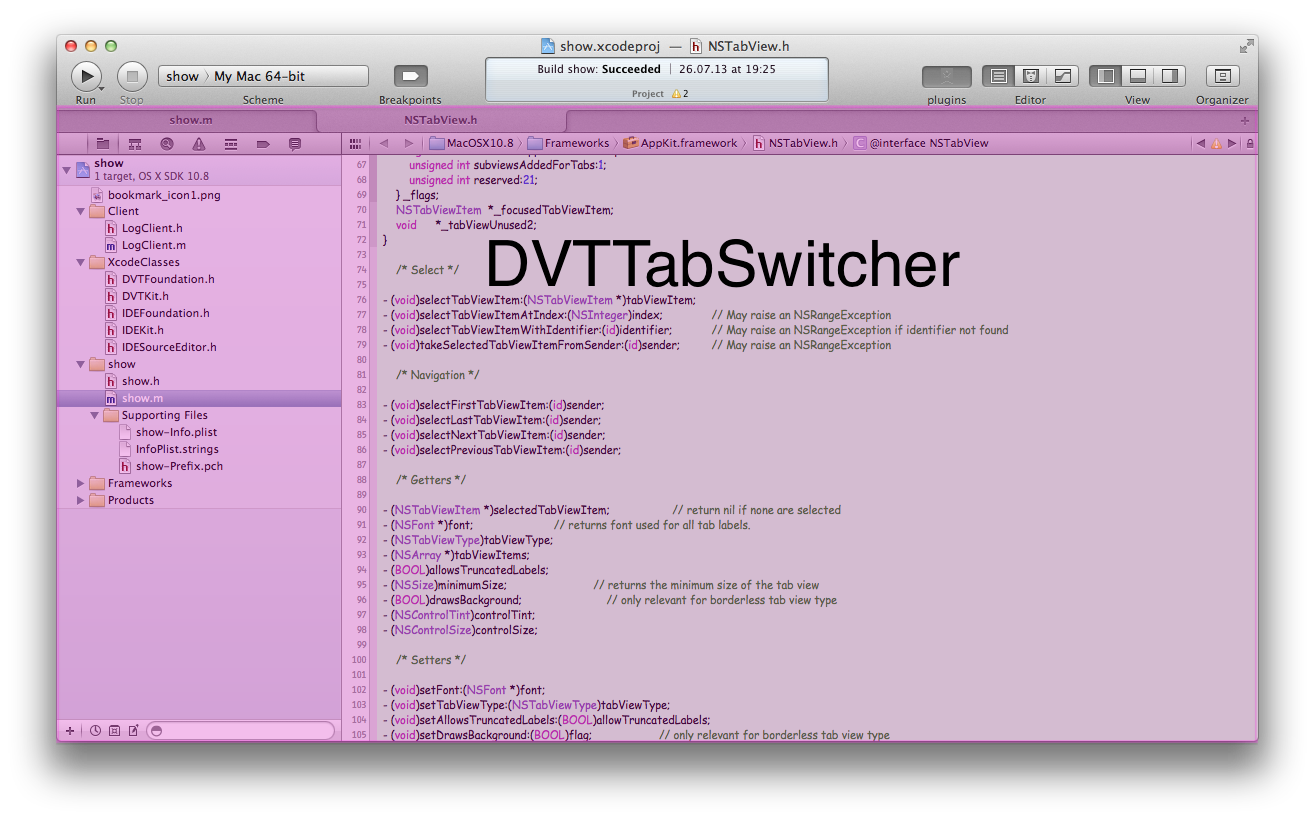Open the Debug navigator lines icon
Viewport: 1315px width, 820px height.
coord(231,144)
